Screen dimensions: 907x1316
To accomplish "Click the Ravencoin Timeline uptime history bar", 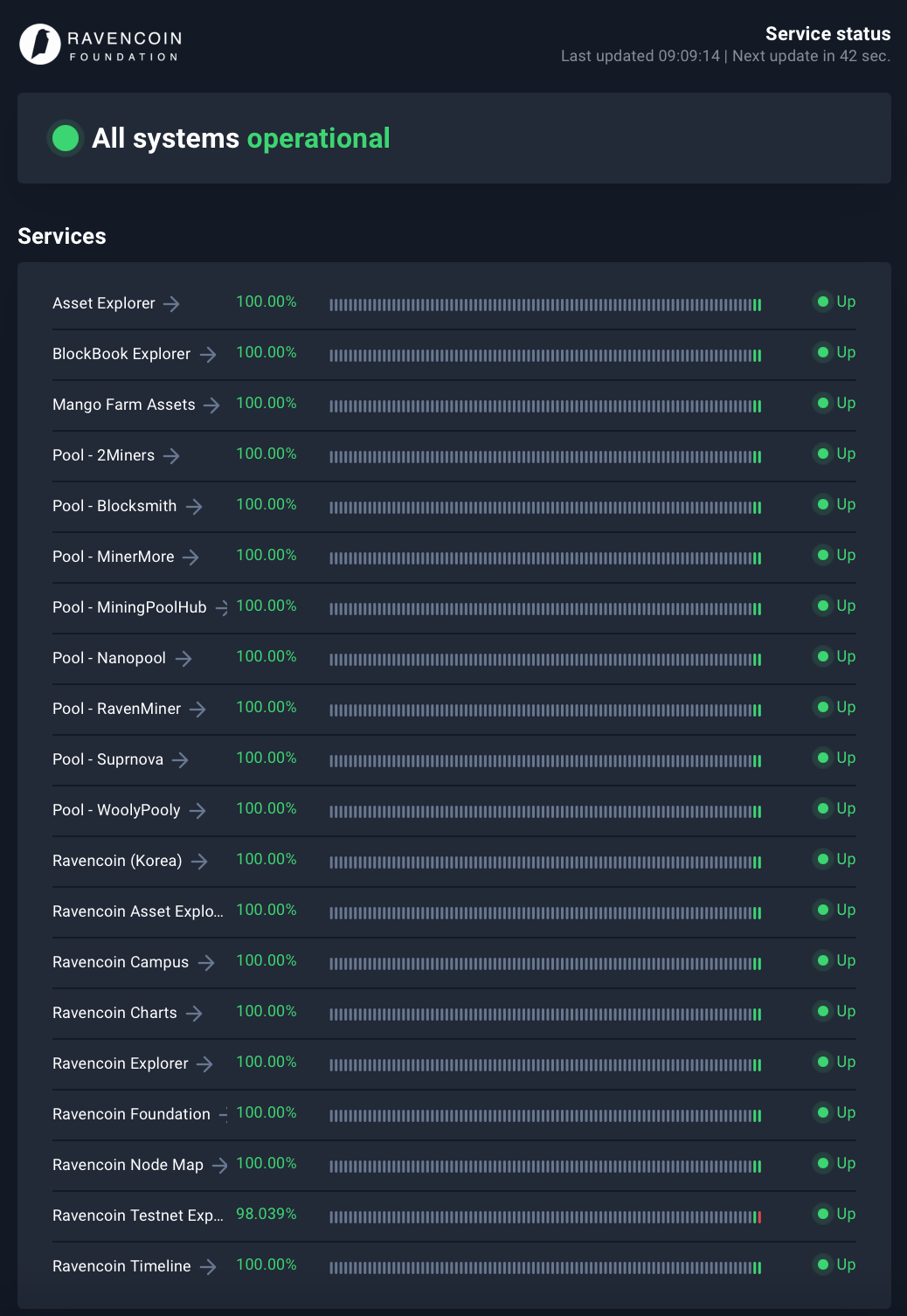I will click(x=545, y=1268).
